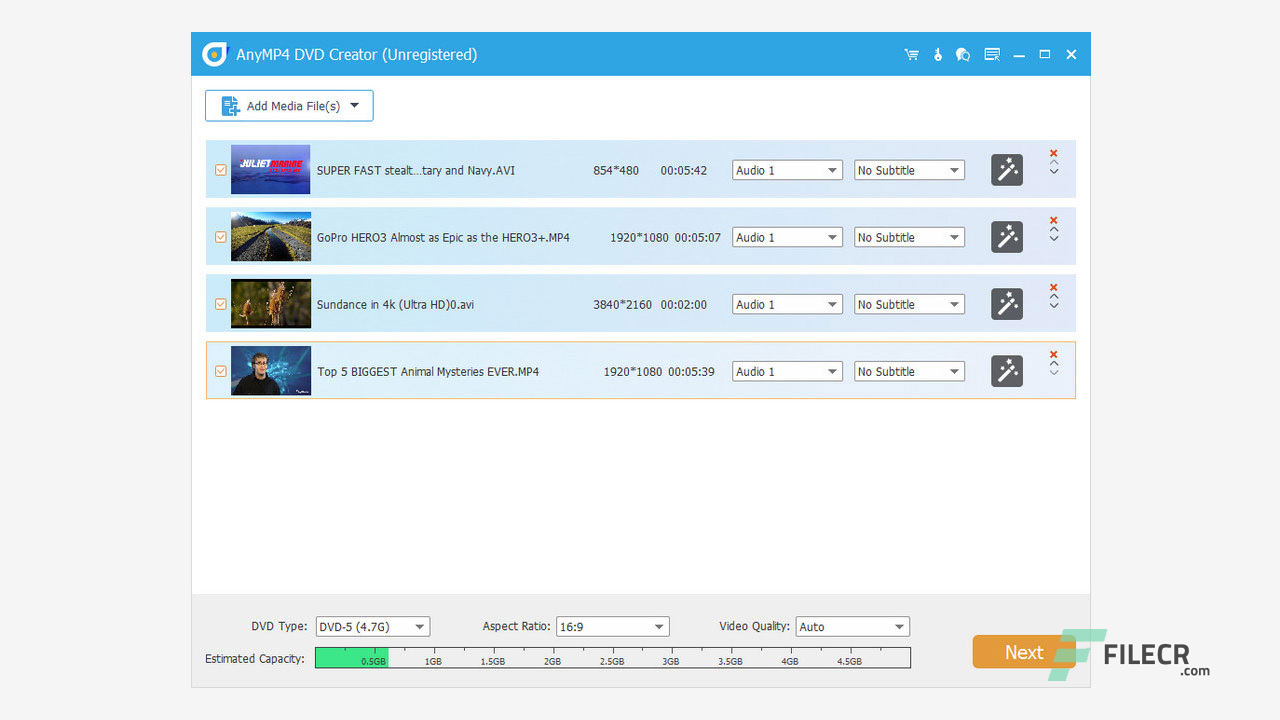Select Top 5 BIGGEST Animal Mysteries thumbnail

pyautogui.click(x=270, y=371)
